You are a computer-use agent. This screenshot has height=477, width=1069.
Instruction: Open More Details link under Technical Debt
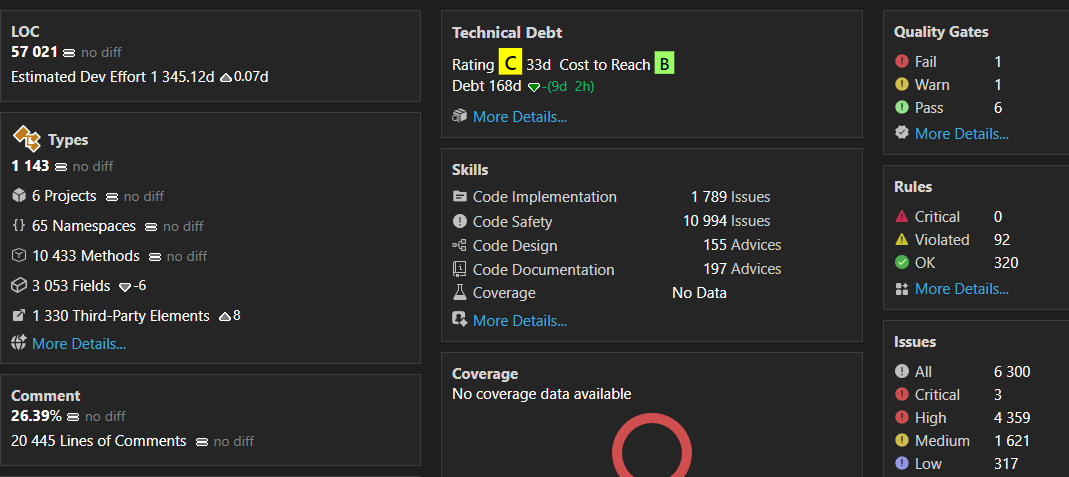click(520, 117)
